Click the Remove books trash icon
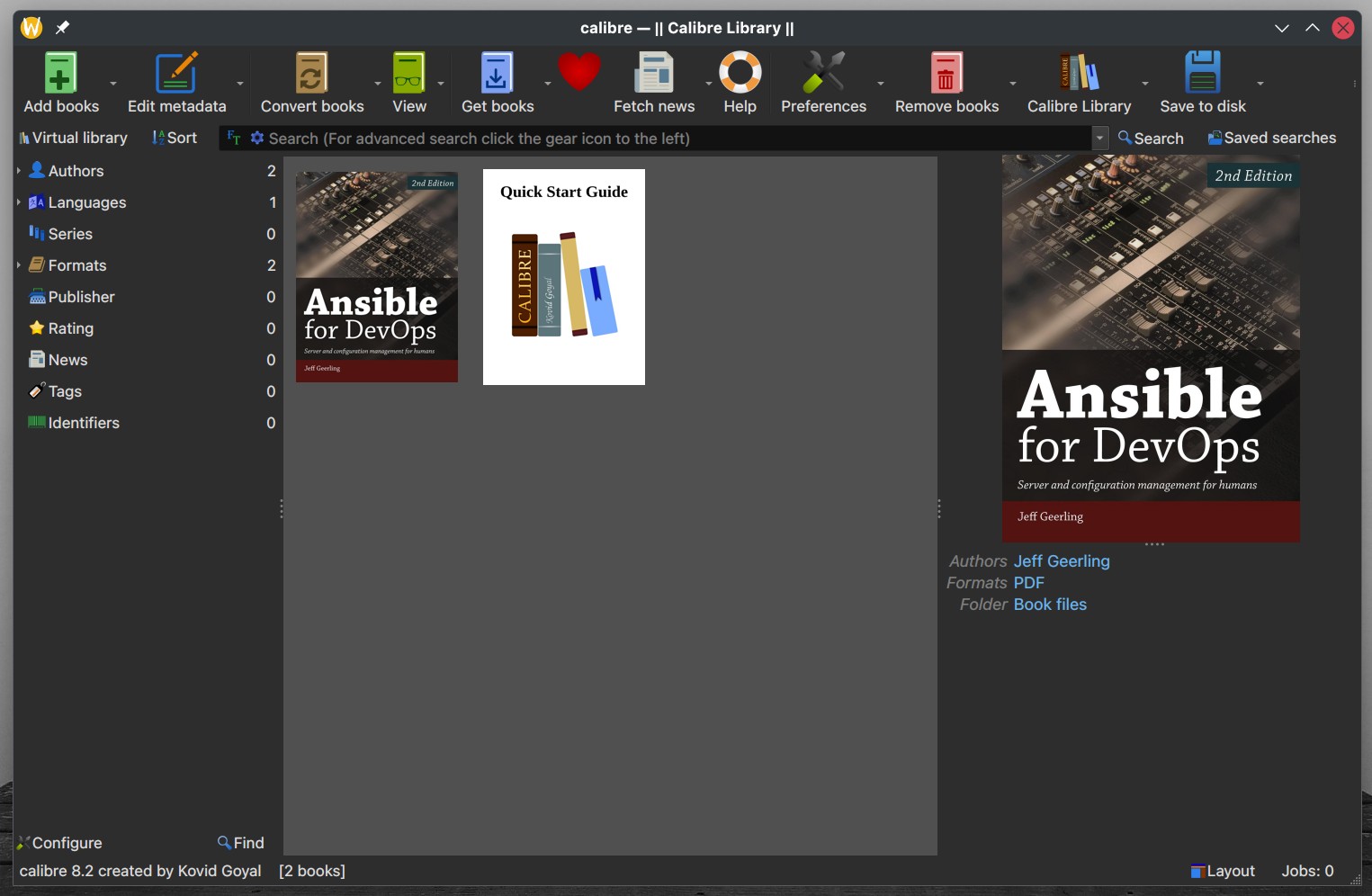 (946, 73)
